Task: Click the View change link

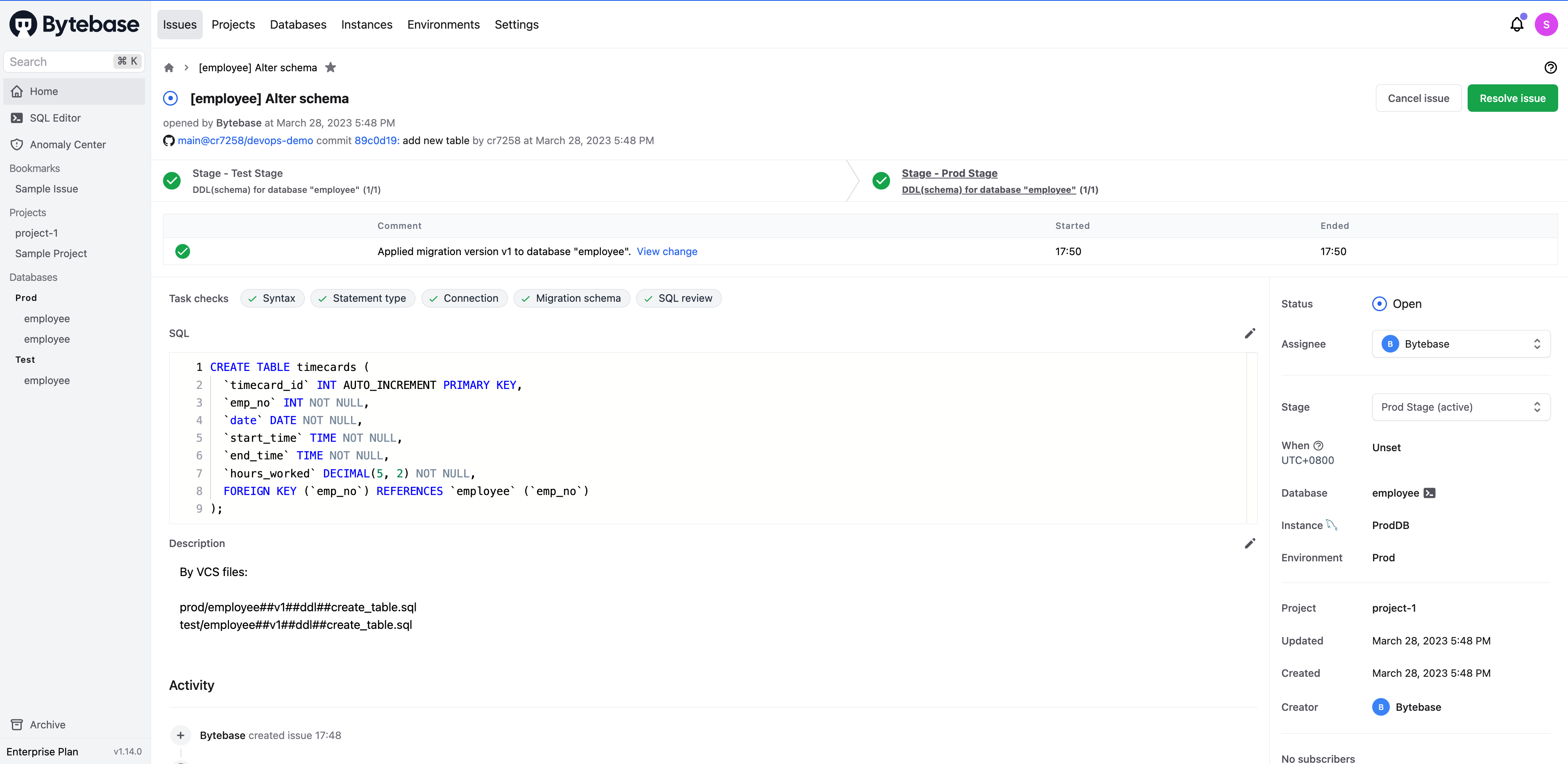Action: click(666, 251)
